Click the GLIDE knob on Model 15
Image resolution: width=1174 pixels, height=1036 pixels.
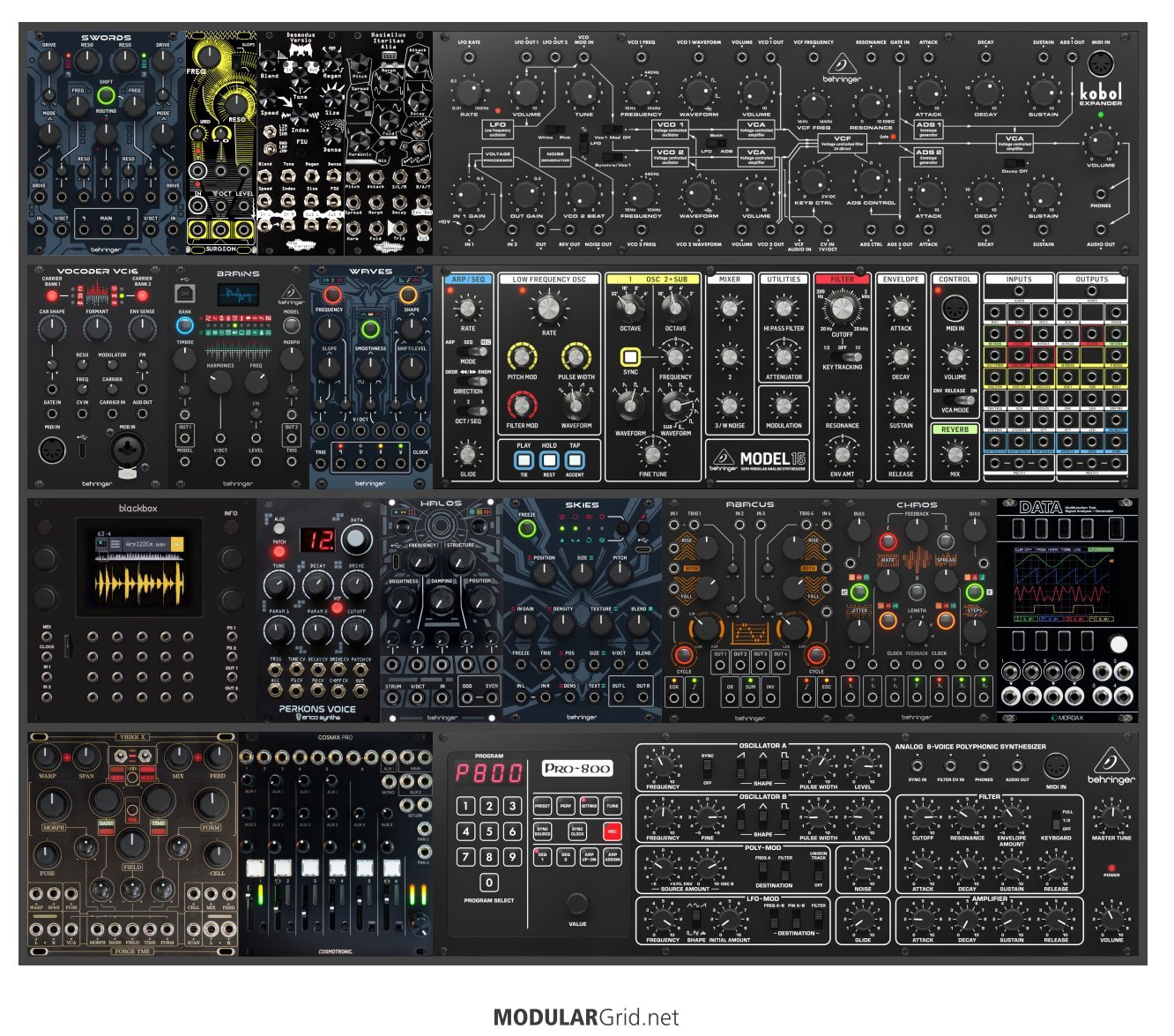[x=468, y=454]
